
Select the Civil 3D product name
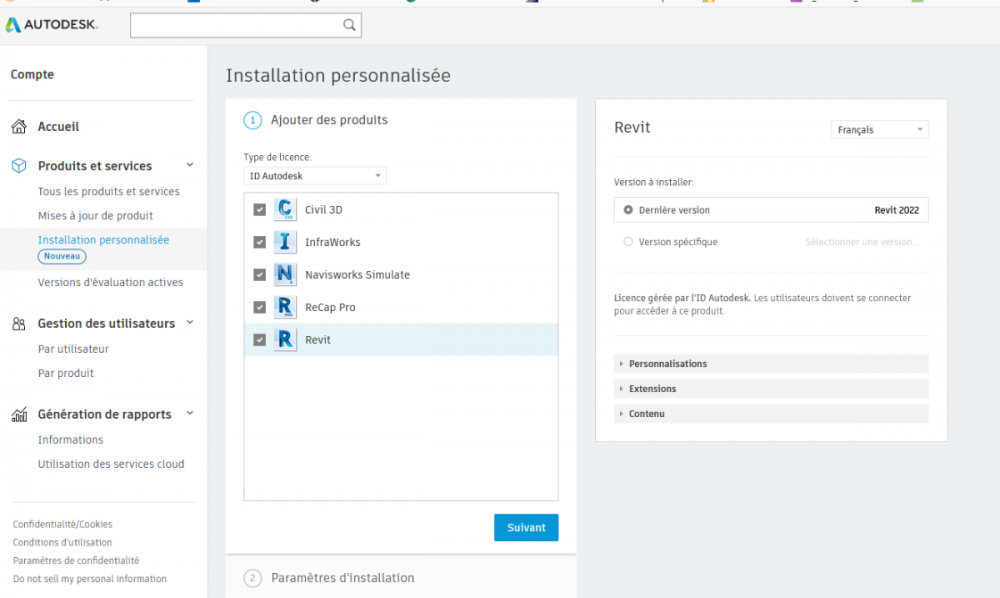point(323,210)
